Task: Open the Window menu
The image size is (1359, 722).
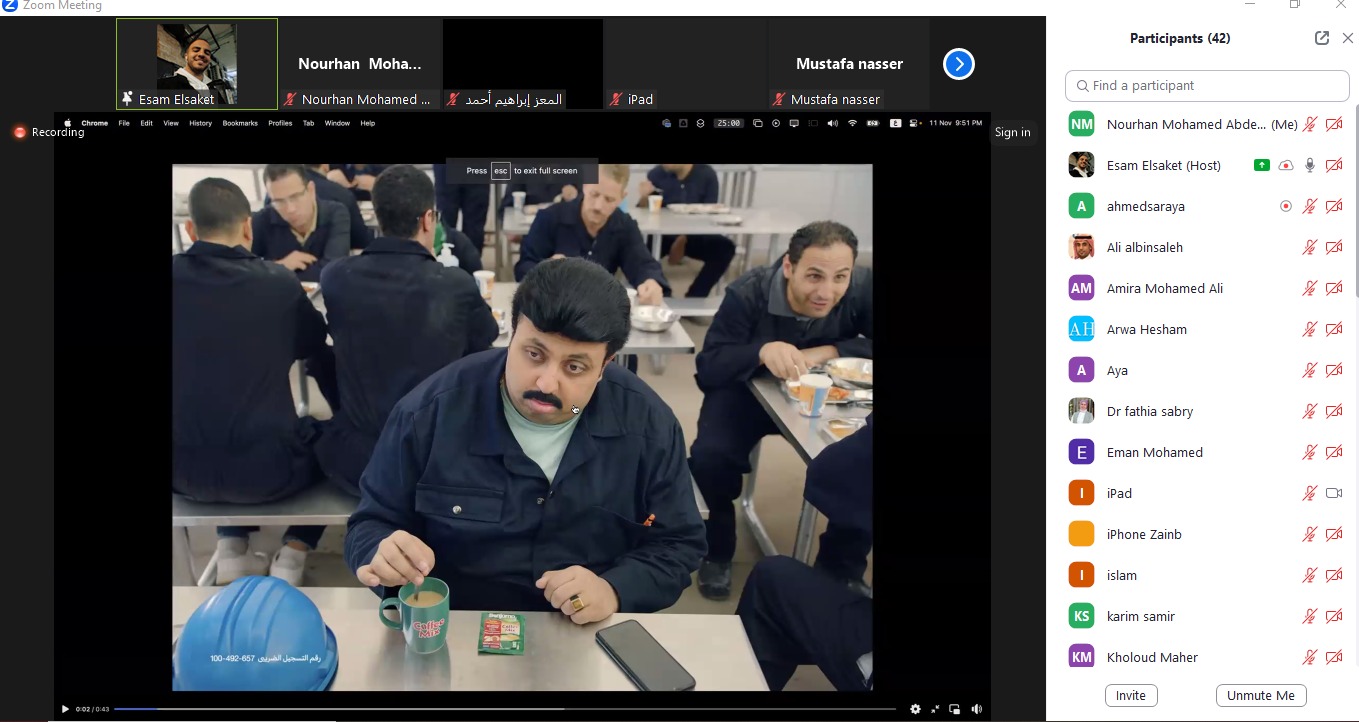Action: tap(337, 123)
